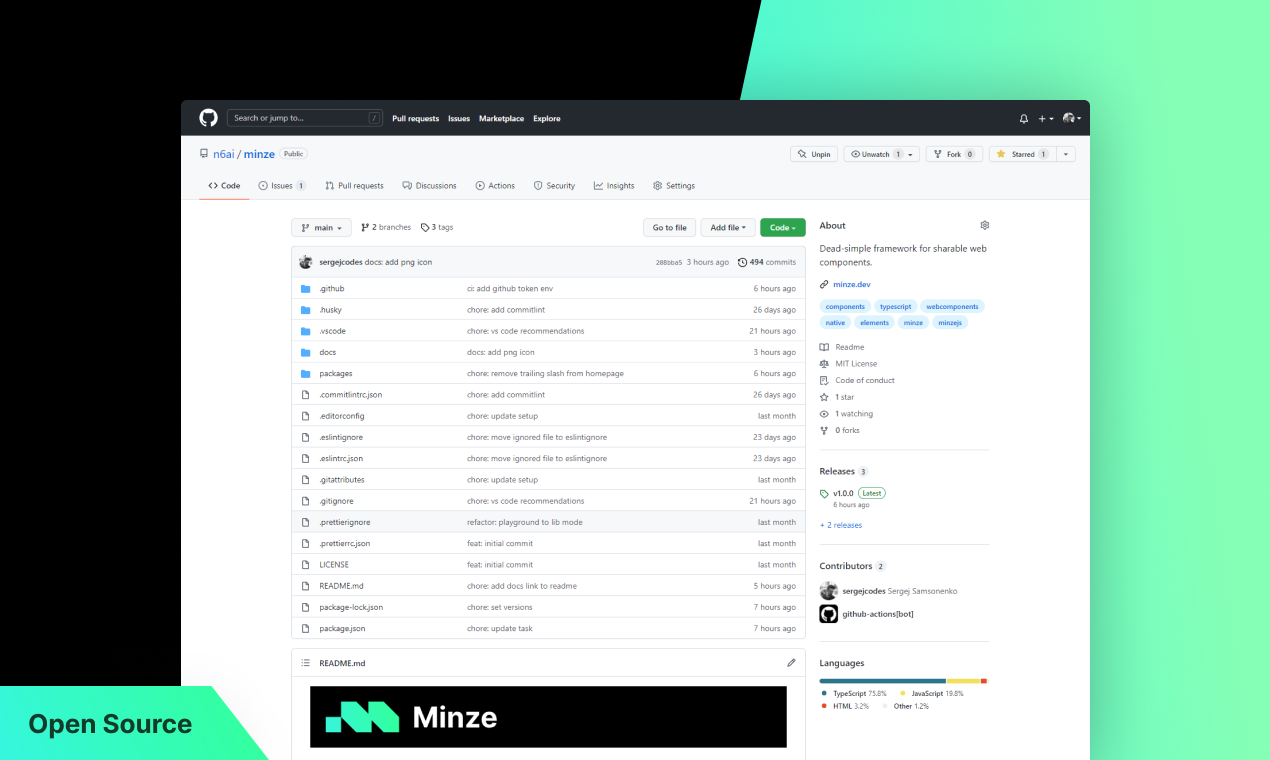Open the Security tab
This screenshot has height=760, width=1270.
click(554, 186)
